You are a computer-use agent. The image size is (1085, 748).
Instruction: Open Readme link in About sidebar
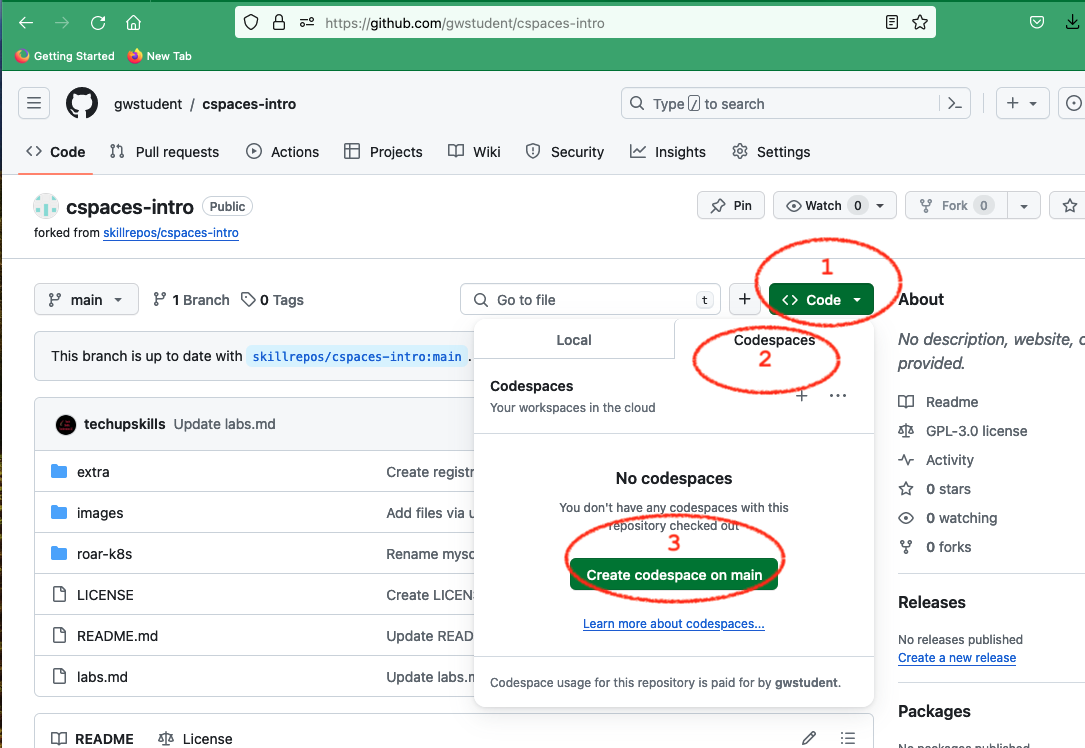click(938, 402)
